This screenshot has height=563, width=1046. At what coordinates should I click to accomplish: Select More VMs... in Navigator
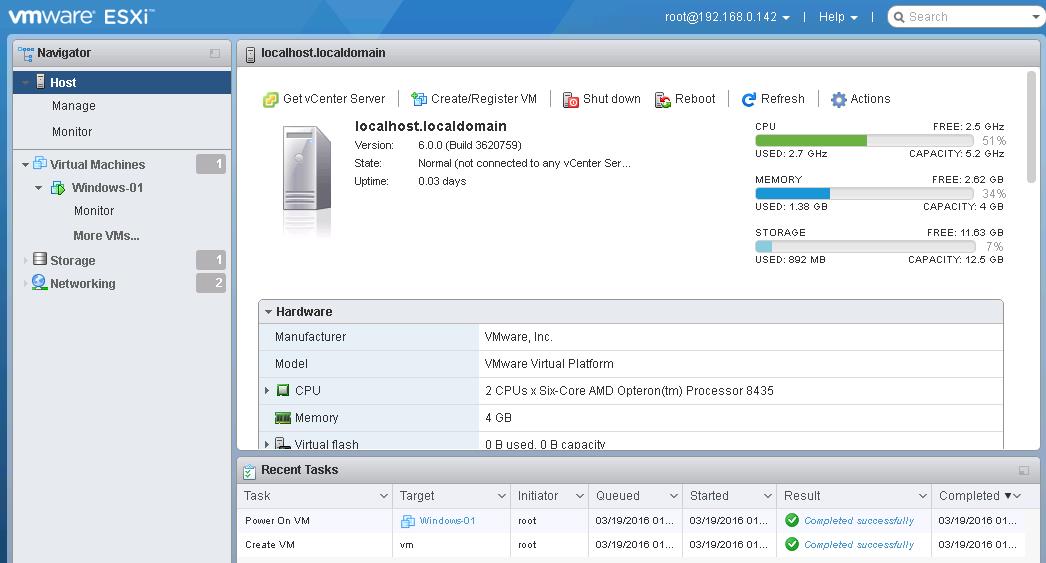pos(106,236)
